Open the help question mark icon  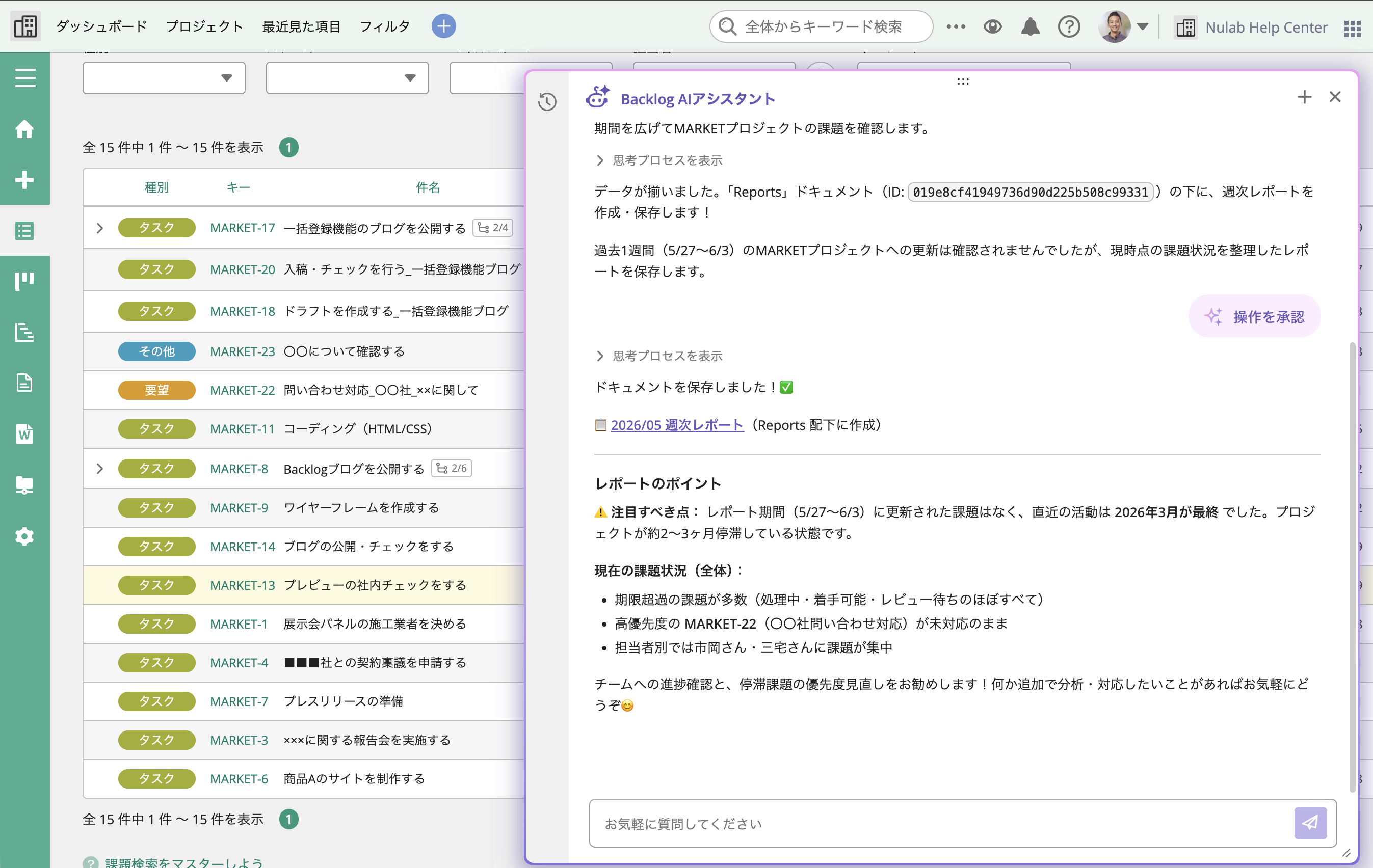(1069, 26)
